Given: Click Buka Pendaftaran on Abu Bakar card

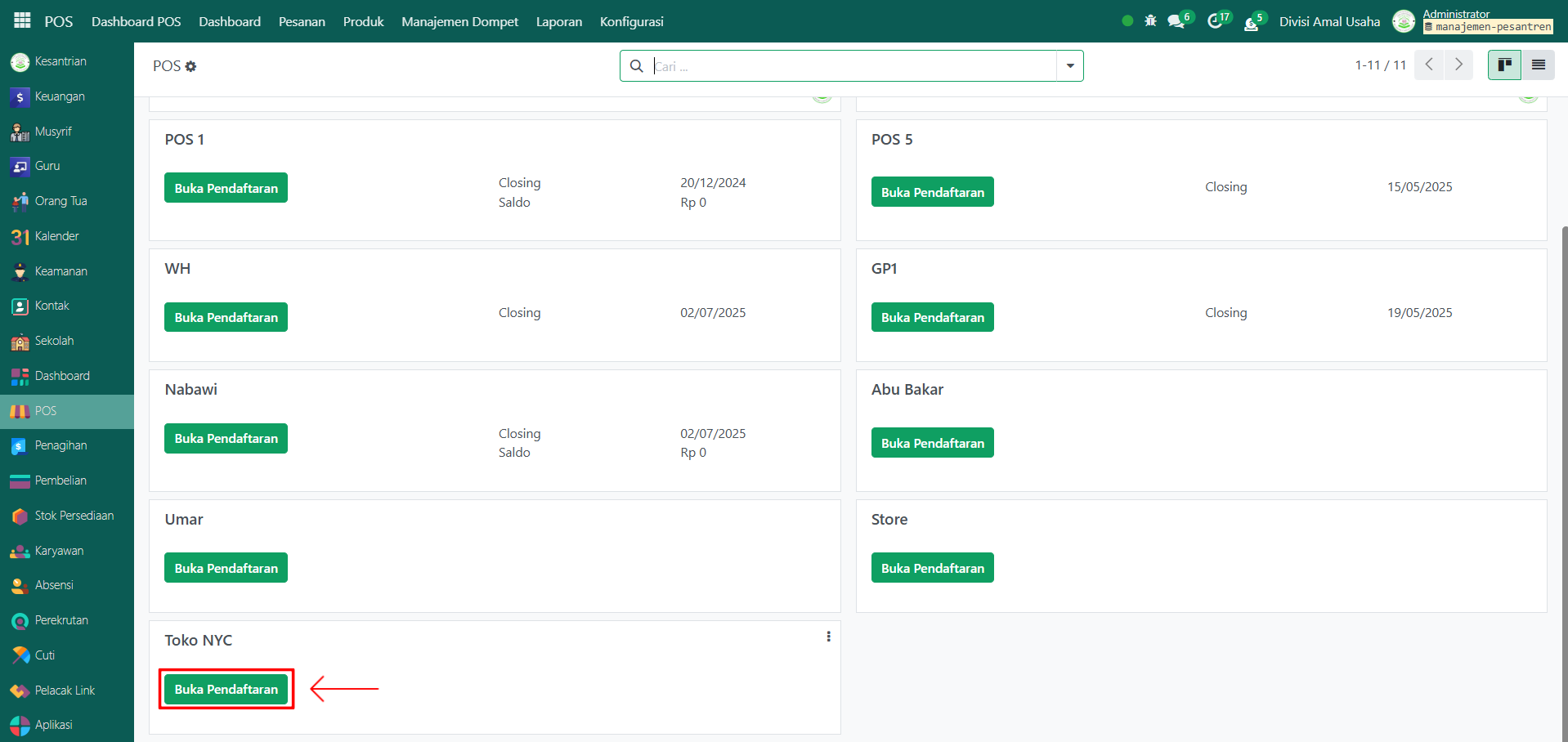Looking at the screenshot, I should (x=932, y=443).
